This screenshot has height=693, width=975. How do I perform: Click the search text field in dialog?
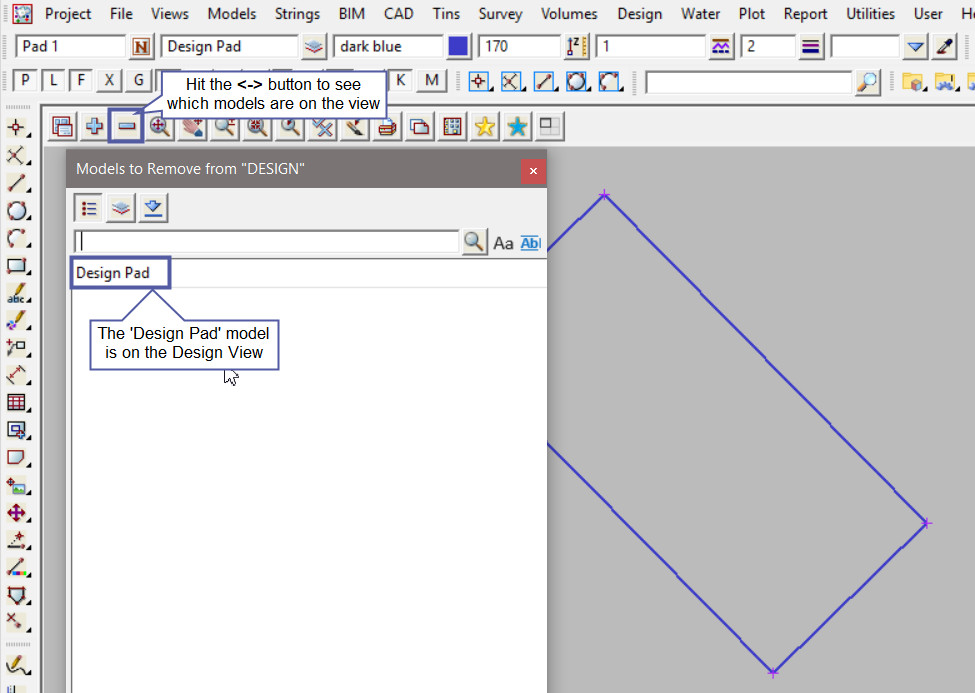click(x=267, y=241)
